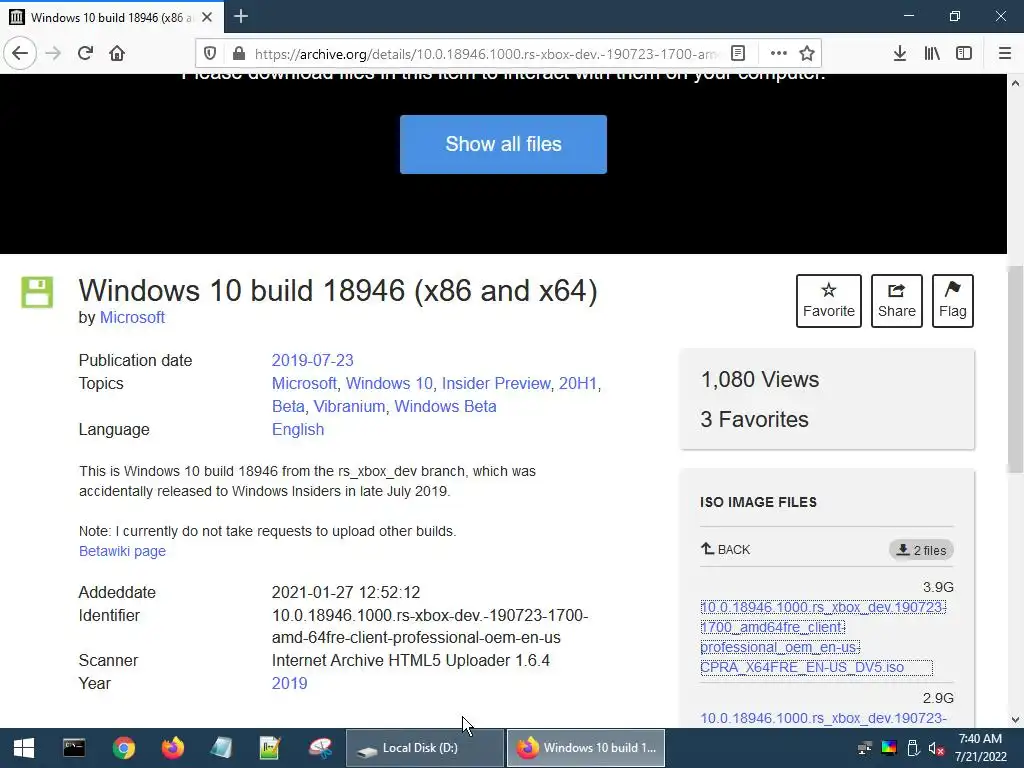This screenshot has height=768, width=1024.
Task: Open the notepad-like taskbar icon
Action: click(221, 748)
